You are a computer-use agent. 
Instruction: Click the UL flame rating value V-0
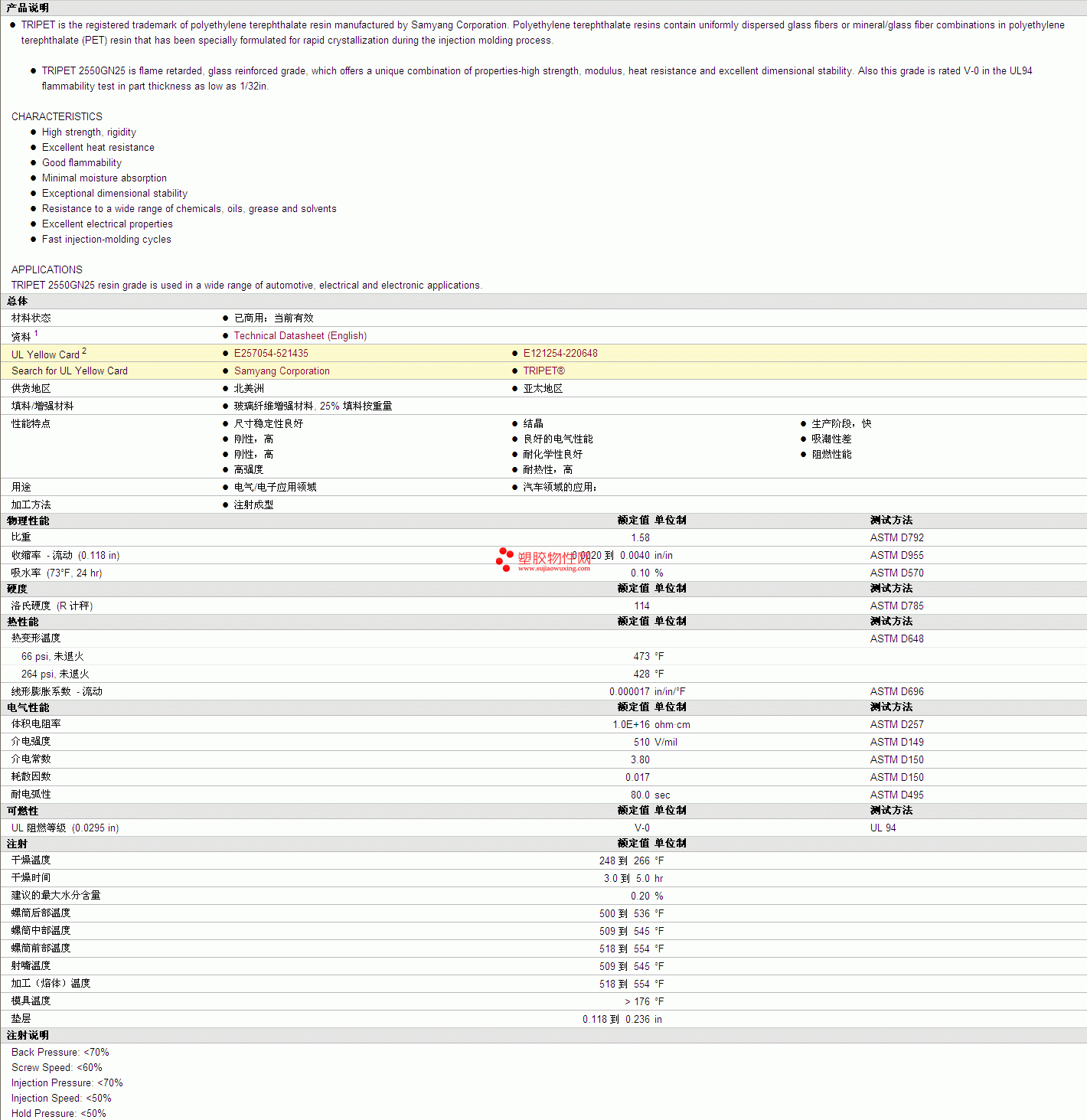642,828
